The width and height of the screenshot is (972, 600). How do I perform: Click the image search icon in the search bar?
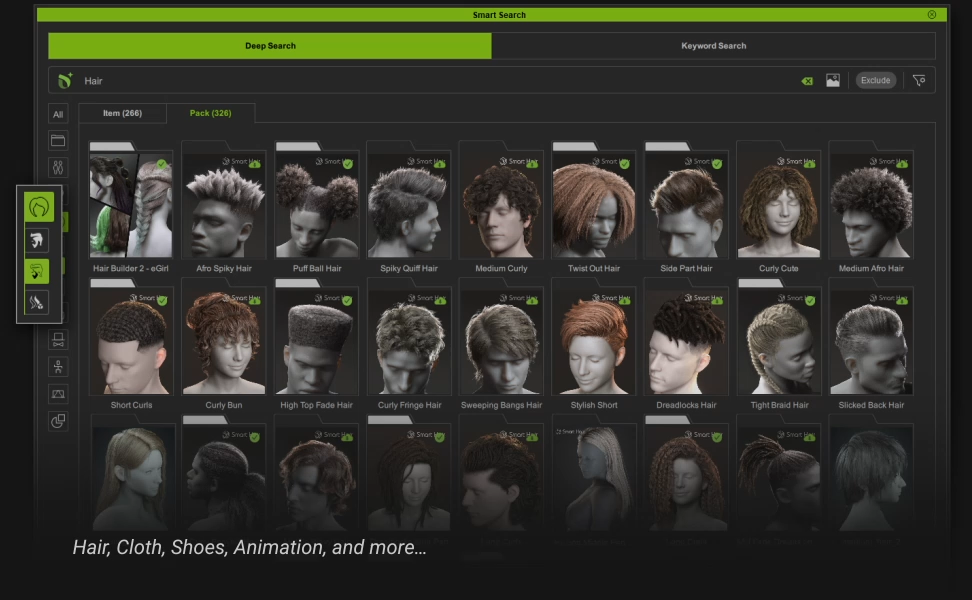point(833,80)
